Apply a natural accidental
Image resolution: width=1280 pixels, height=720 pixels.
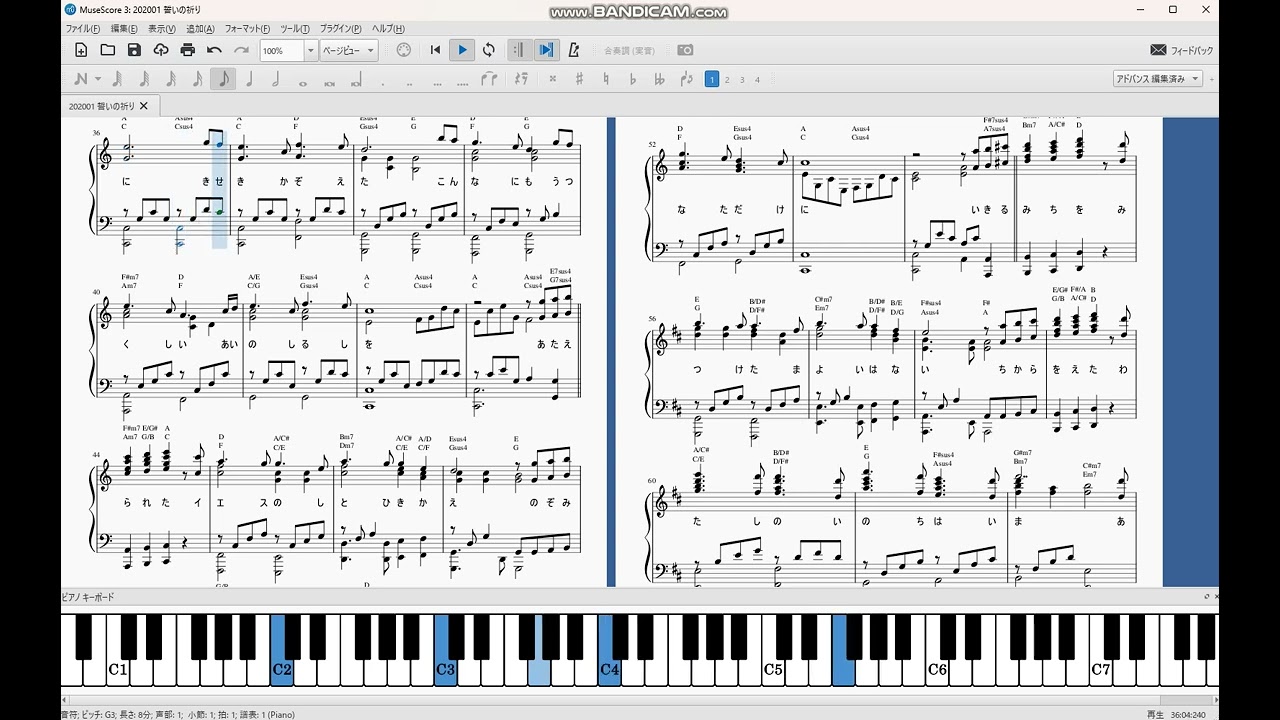606,79
